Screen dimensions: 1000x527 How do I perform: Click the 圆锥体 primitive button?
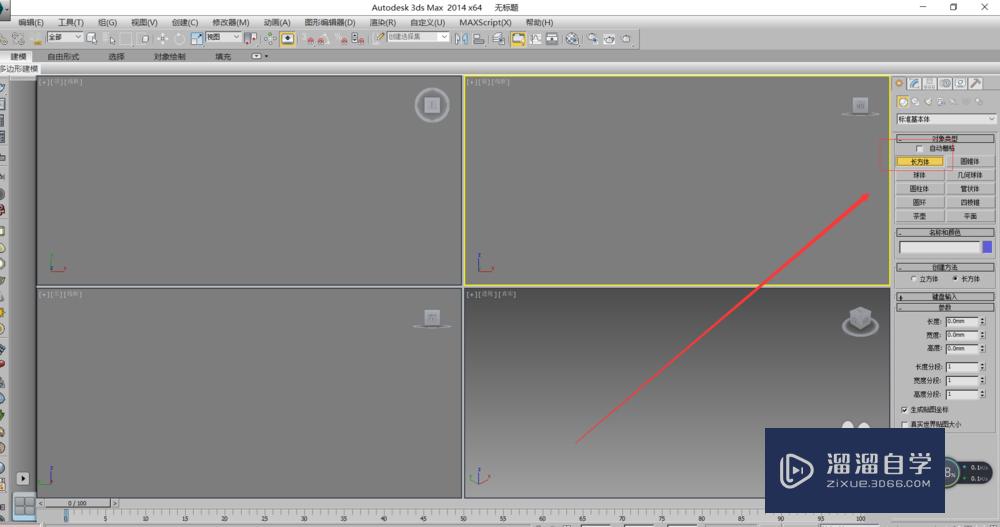(970, 161)
